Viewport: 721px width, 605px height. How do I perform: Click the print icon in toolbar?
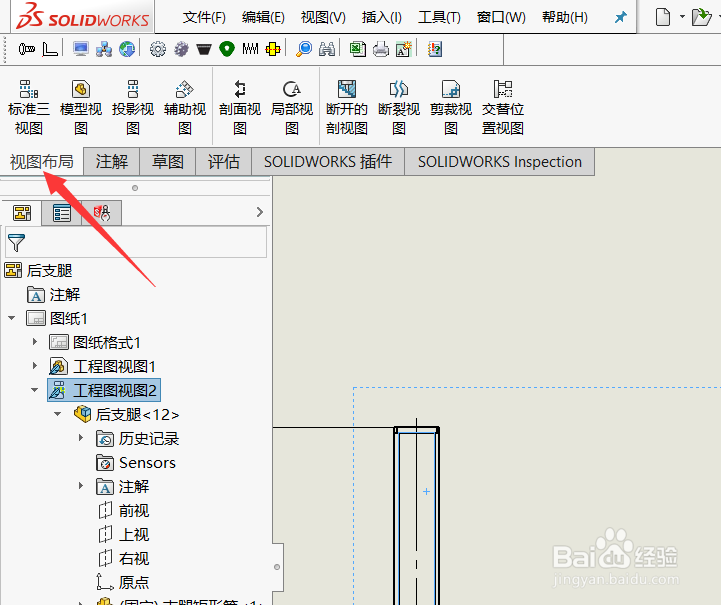tap(381, 49)
